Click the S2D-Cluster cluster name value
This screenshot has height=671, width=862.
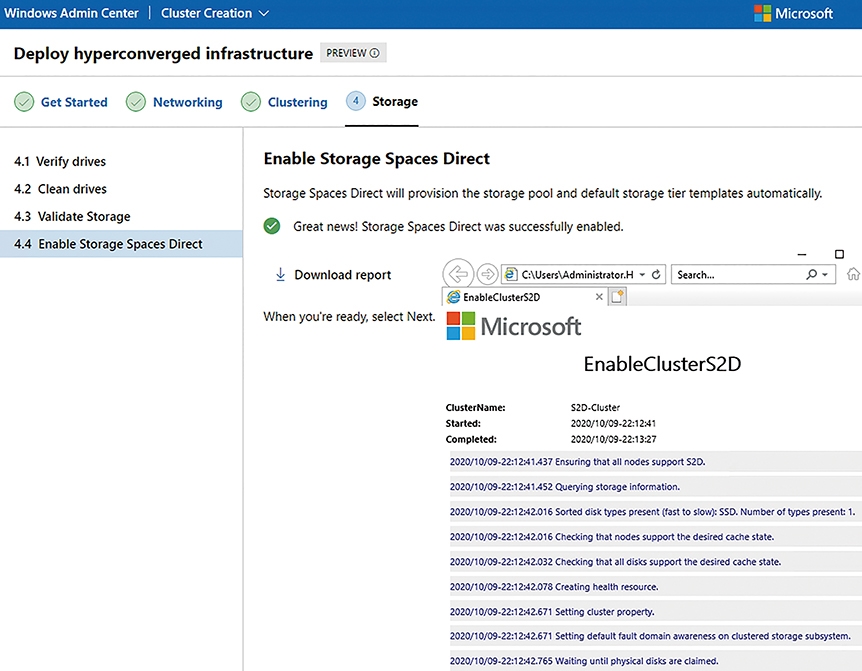(x=595, y=408)
